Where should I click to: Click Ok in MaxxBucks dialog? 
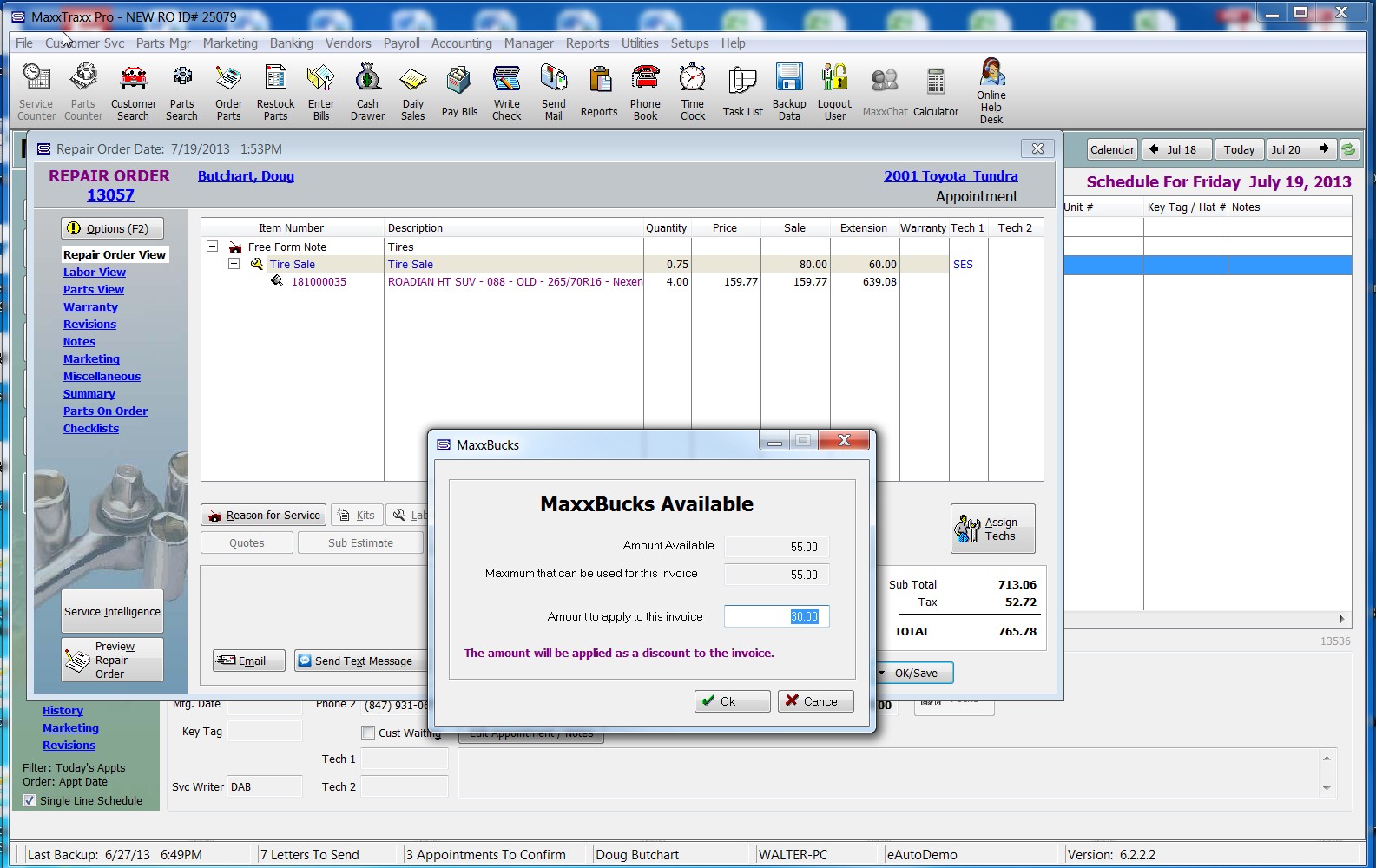[732, 701]
